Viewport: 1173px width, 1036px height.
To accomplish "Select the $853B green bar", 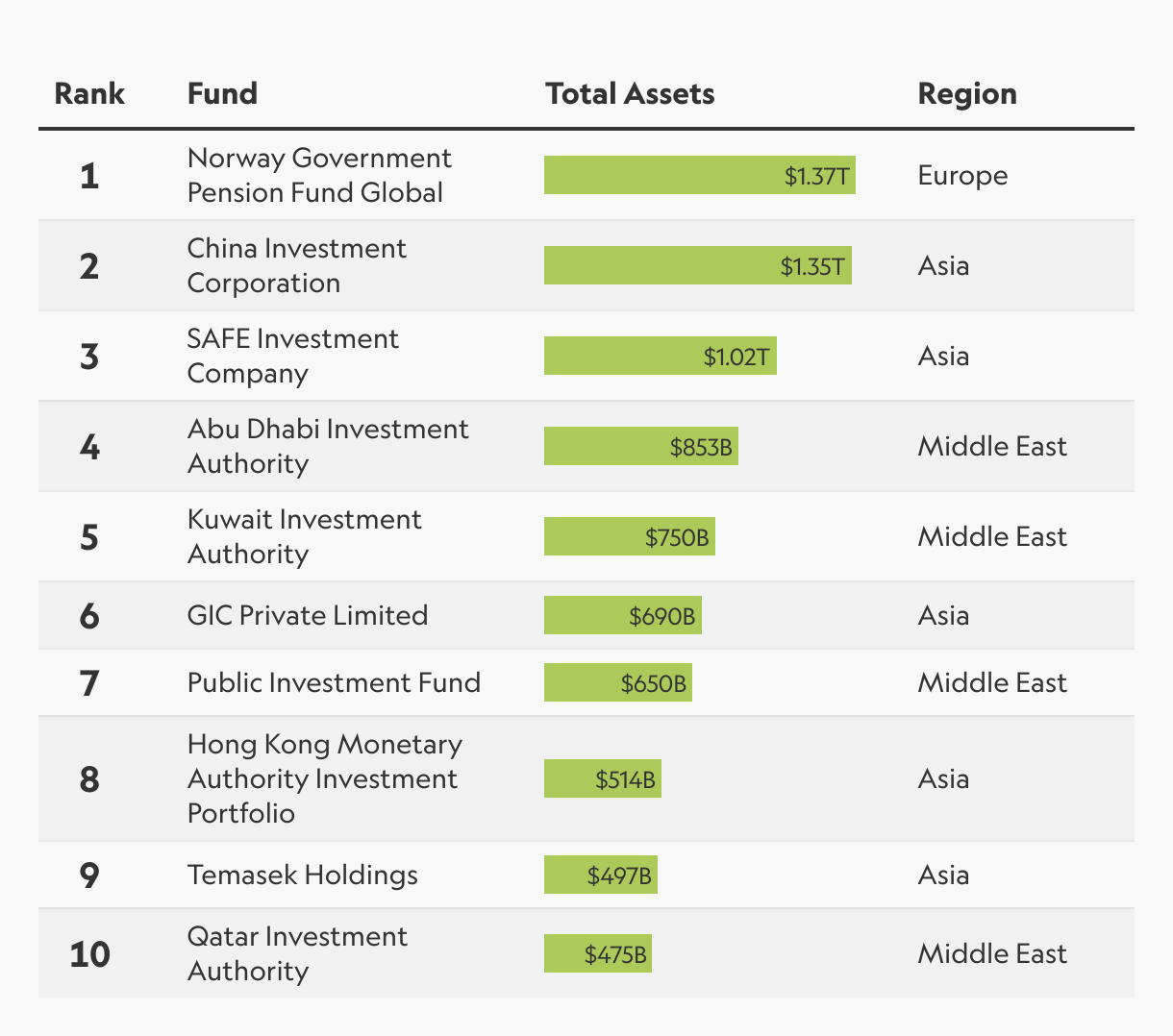I will pos(640,446).
